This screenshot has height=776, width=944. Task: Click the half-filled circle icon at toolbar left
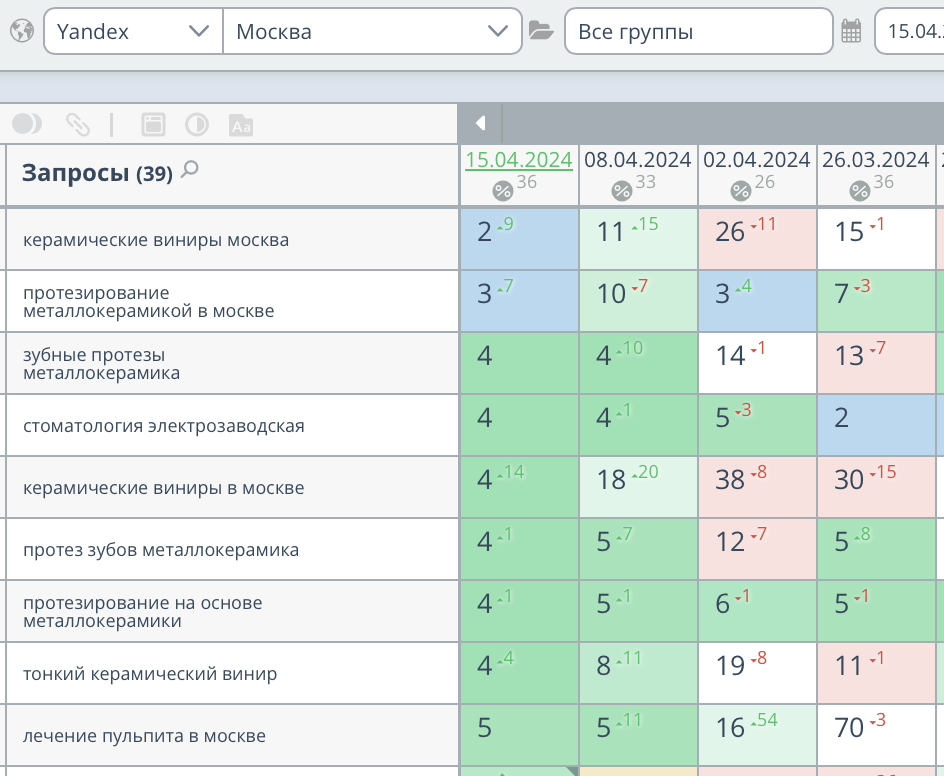(27, 123)
